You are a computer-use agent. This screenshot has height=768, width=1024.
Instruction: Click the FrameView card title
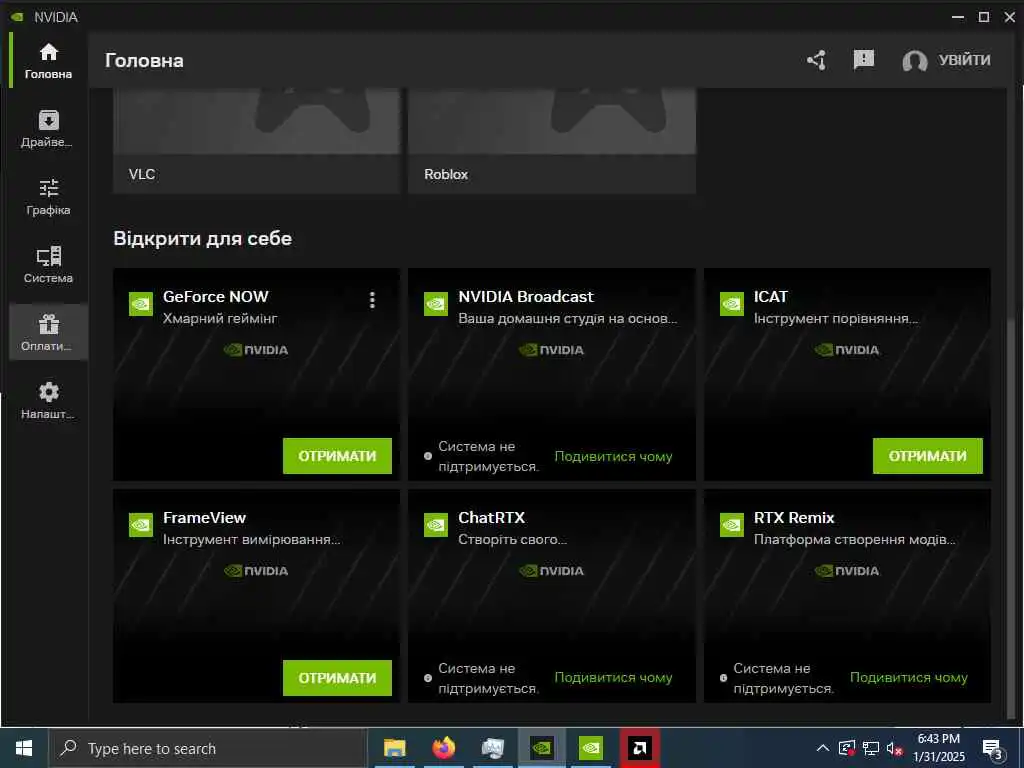coord(204,518)
